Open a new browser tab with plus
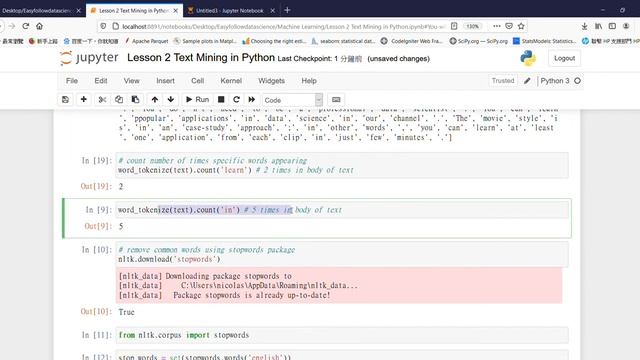The width and height of the screenshot is (640, 360). (287, 10)
